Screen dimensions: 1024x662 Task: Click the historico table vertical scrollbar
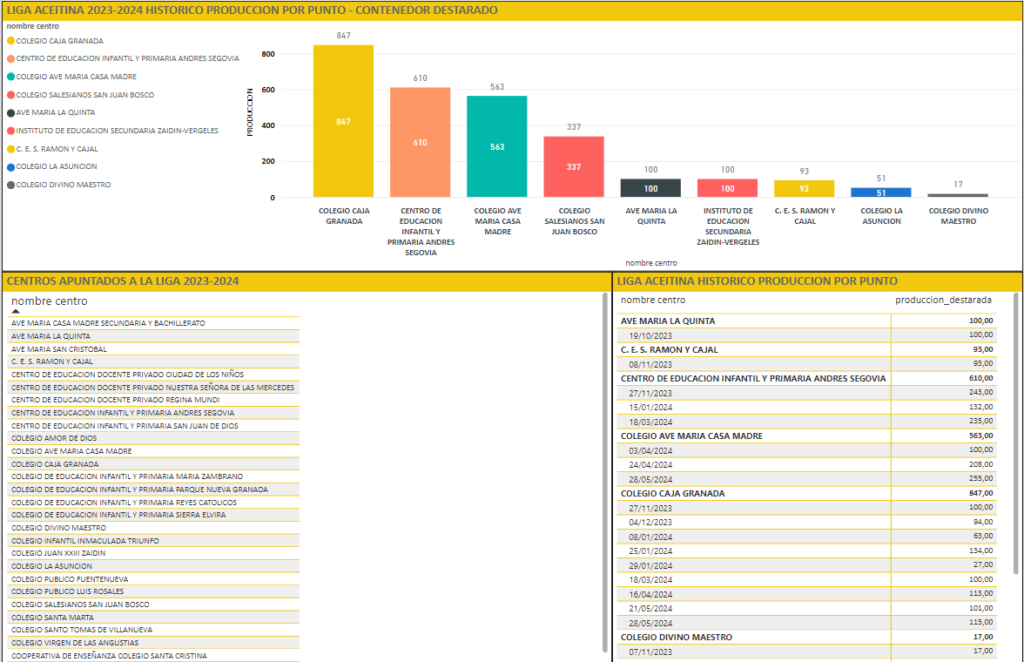(1017, 434)
